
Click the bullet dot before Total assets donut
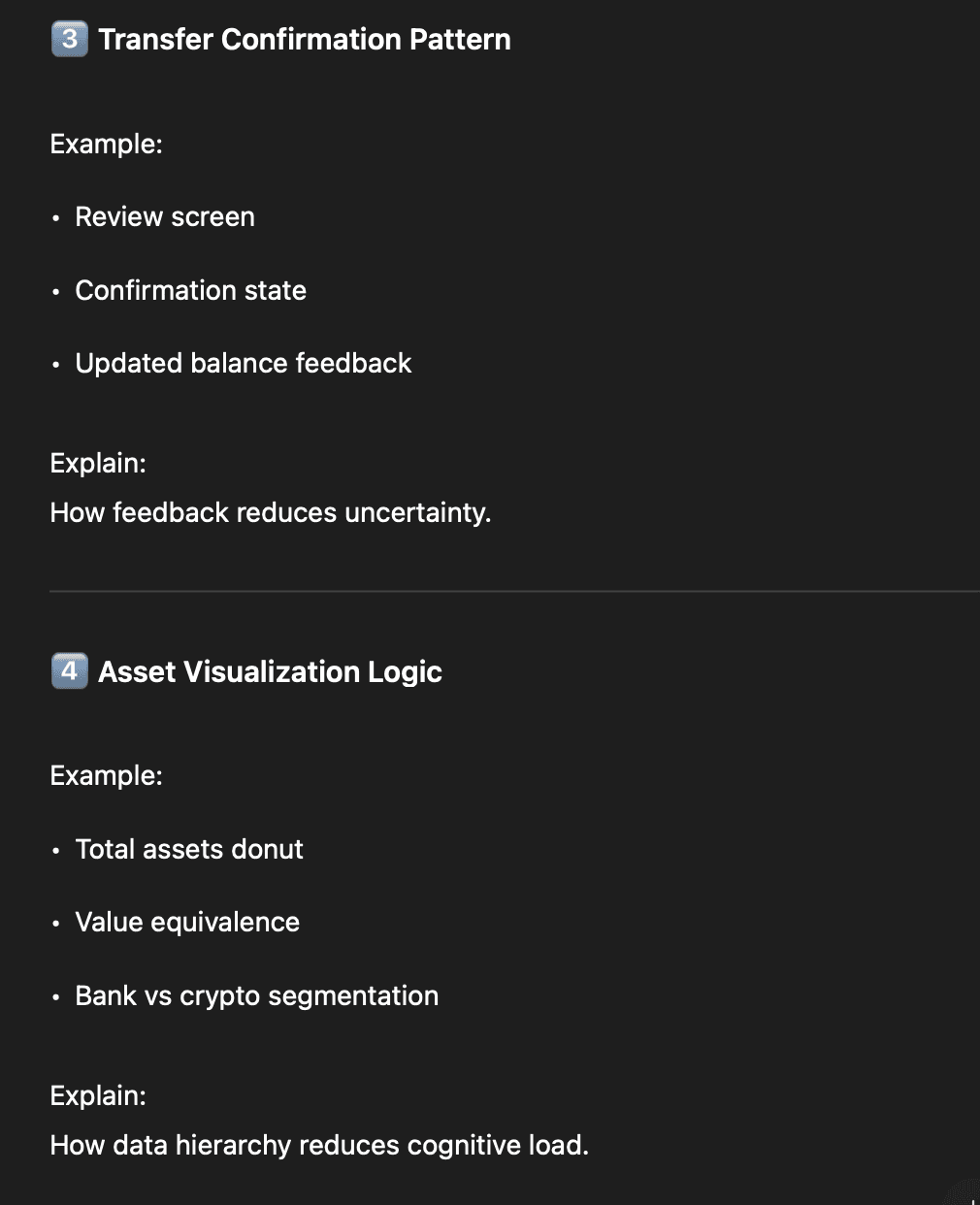[56, 851]
